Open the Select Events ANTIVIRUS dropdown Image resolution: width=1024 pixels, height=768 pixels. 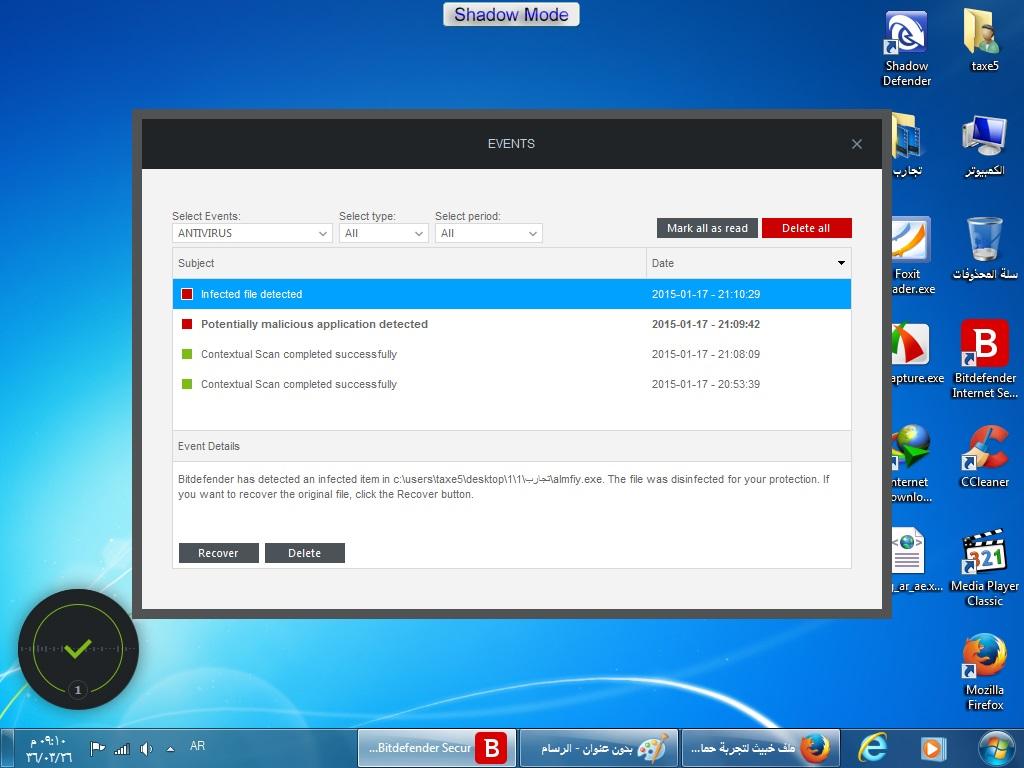coord(252,233)
